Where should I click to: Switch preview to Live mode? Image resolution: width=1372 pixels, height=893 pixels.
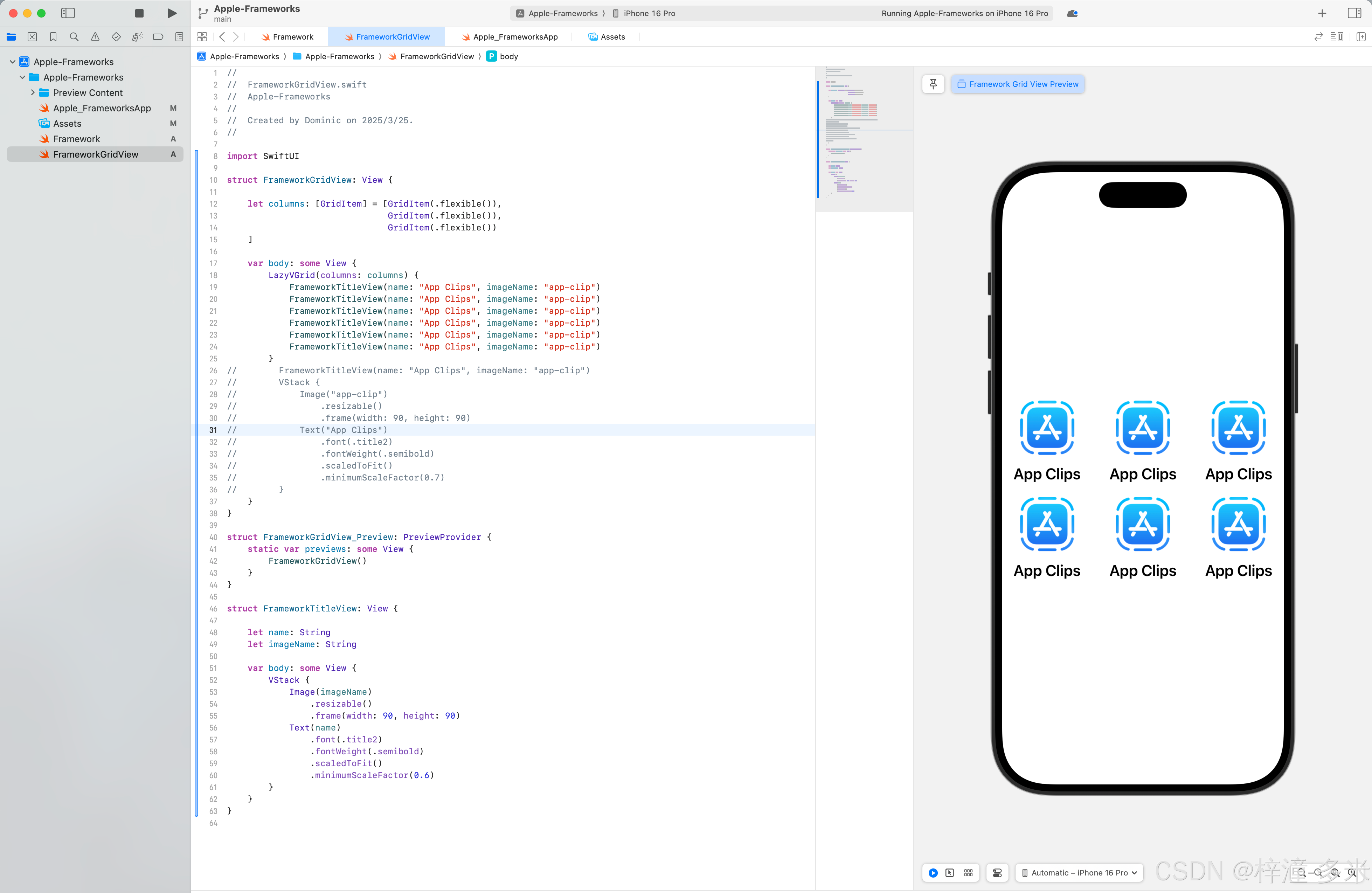[933, 872]
